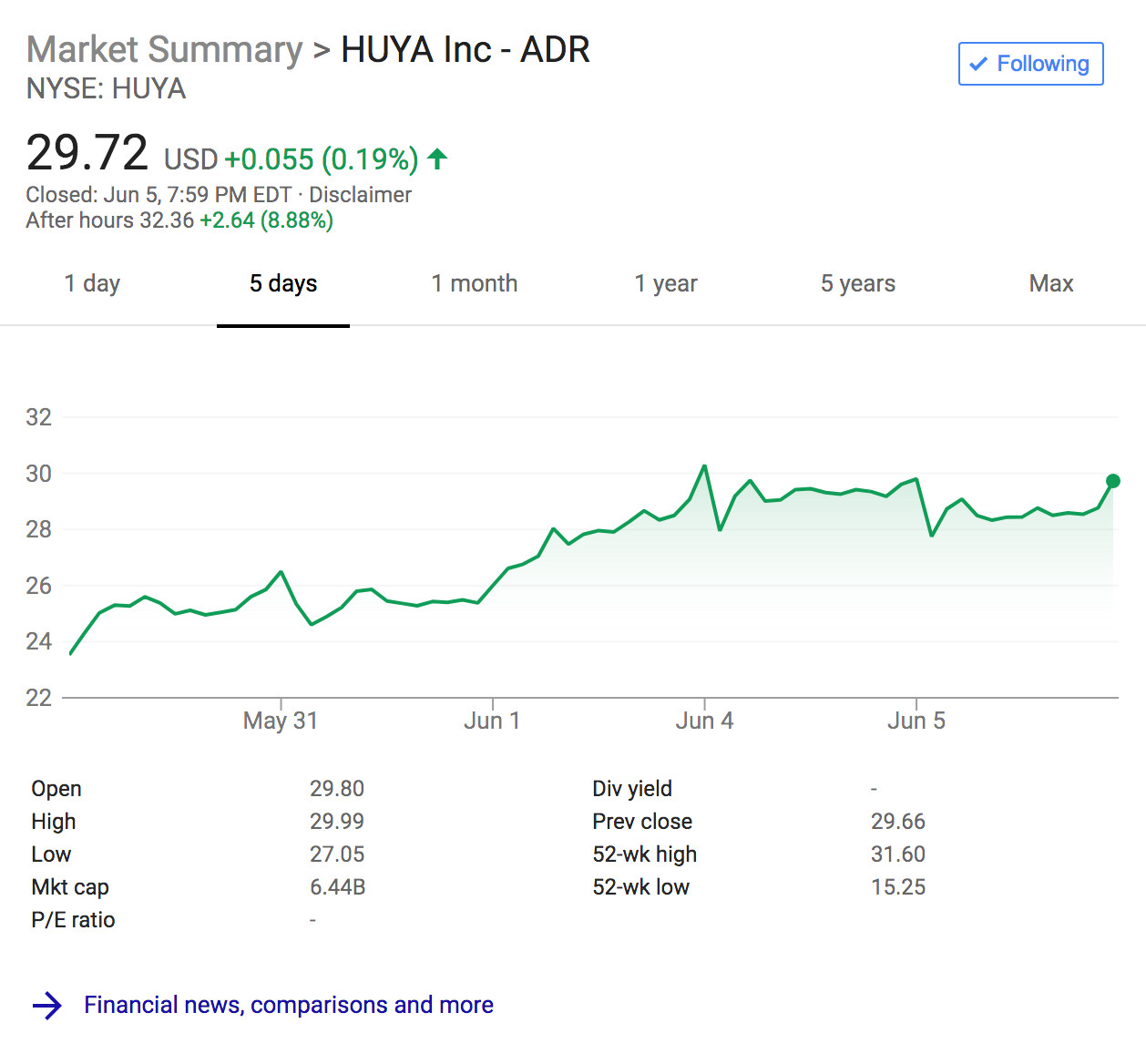Image resolution: width=1146 pixels, height=1064 pixels.
Task: Open Financial news, comparisons and more link
Action: click(x=288, y=1005)
